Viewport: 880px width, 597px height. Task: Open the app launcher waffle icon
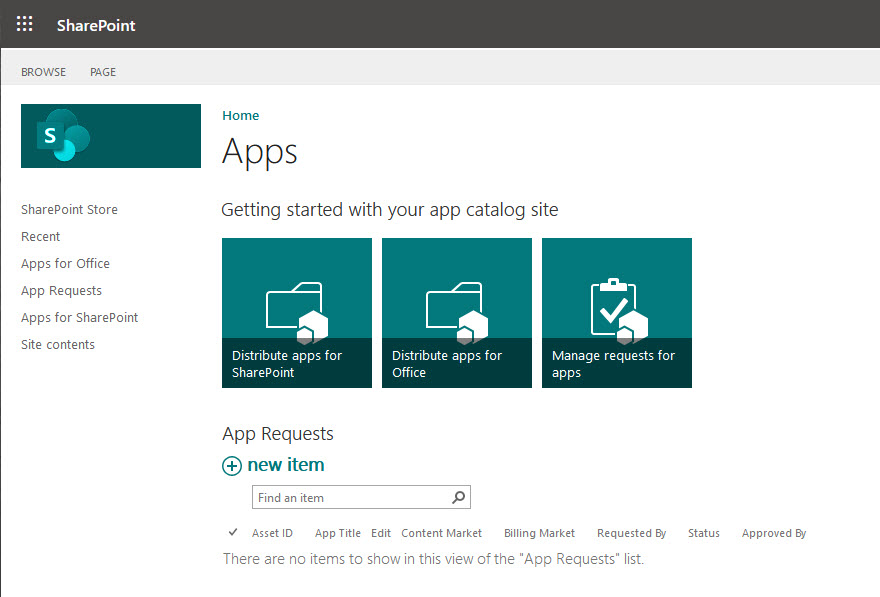click(24, 24)
